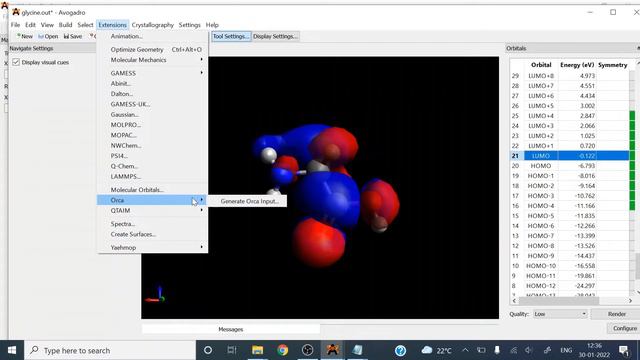This screenshot has width=640, height=360.
Task: Open the volume speaker tray icon
Action: tap(529, 350)
